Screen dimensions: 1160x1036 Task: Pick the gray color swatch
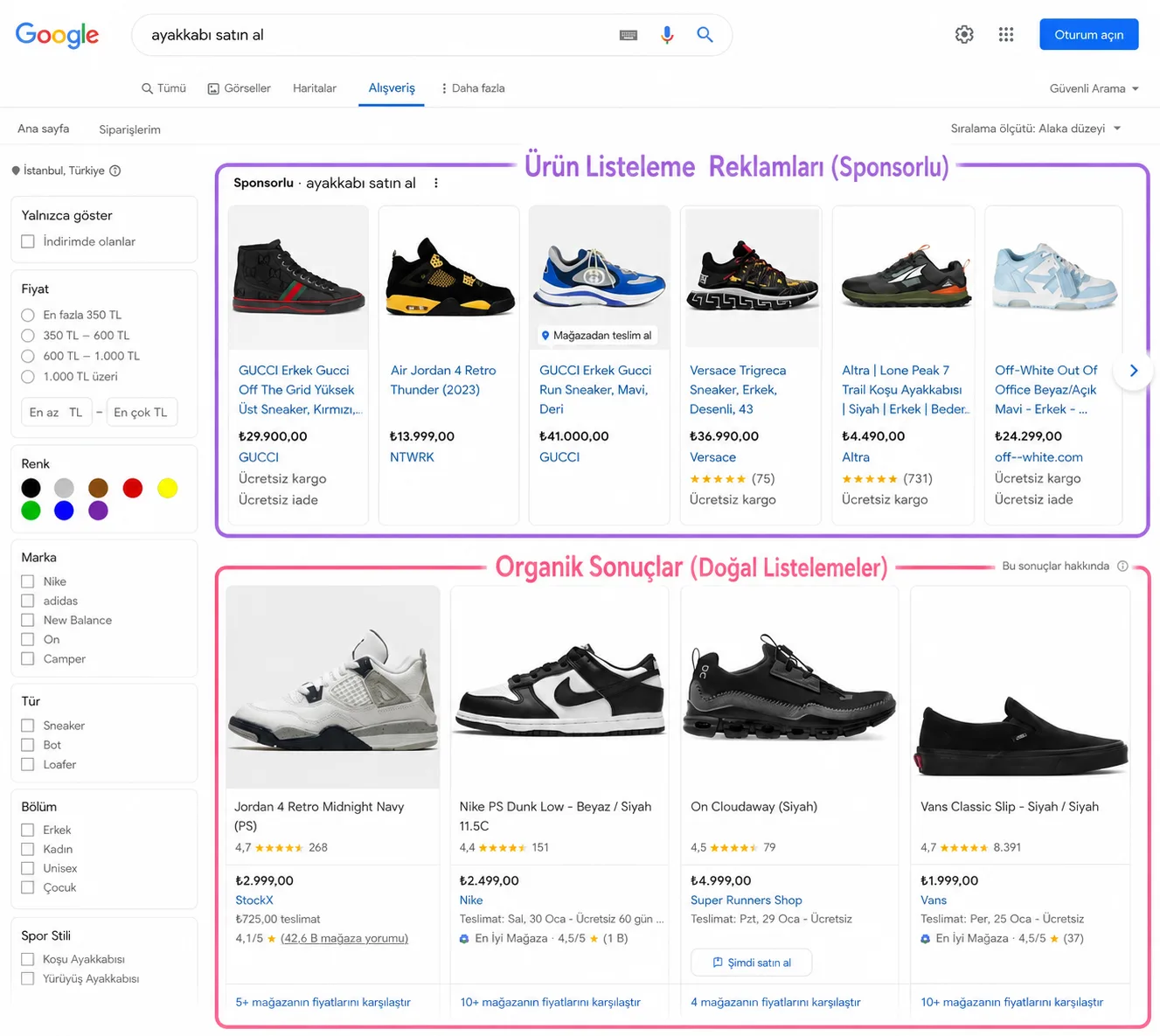tap(64, 488)
